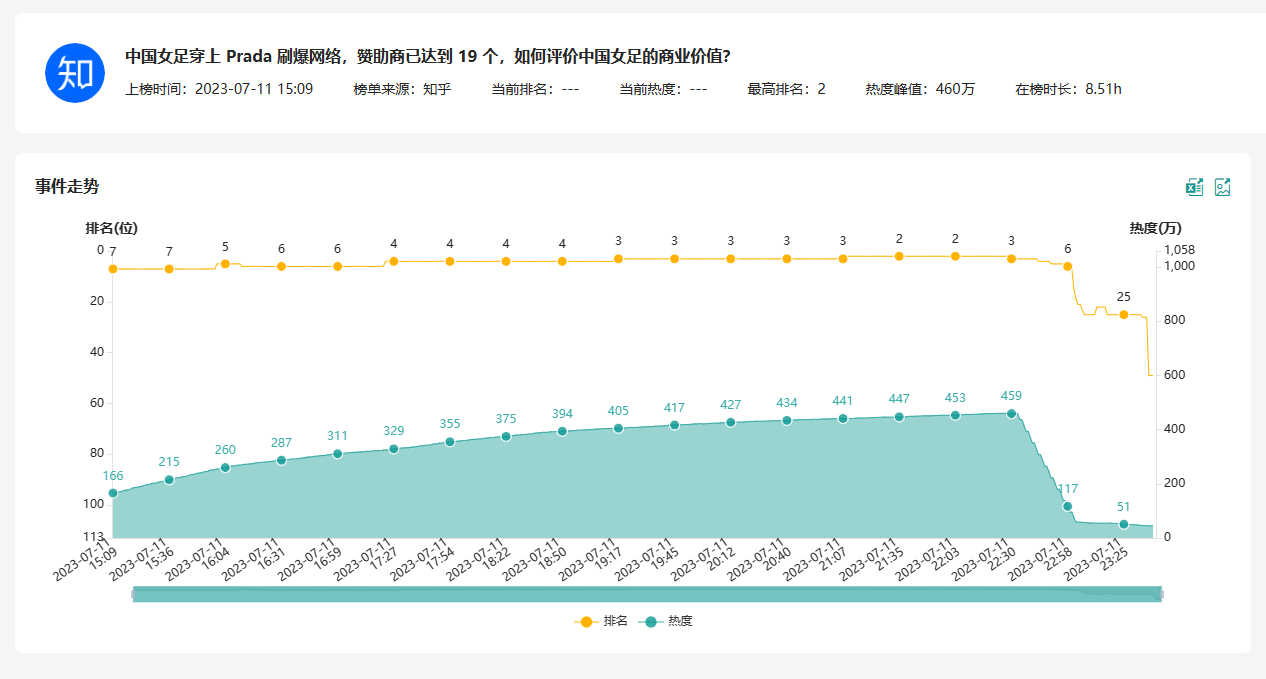Screen dimensions: 1266x679
Task: Click the blue Zhihu logo
Action: [x=75, y=73]
